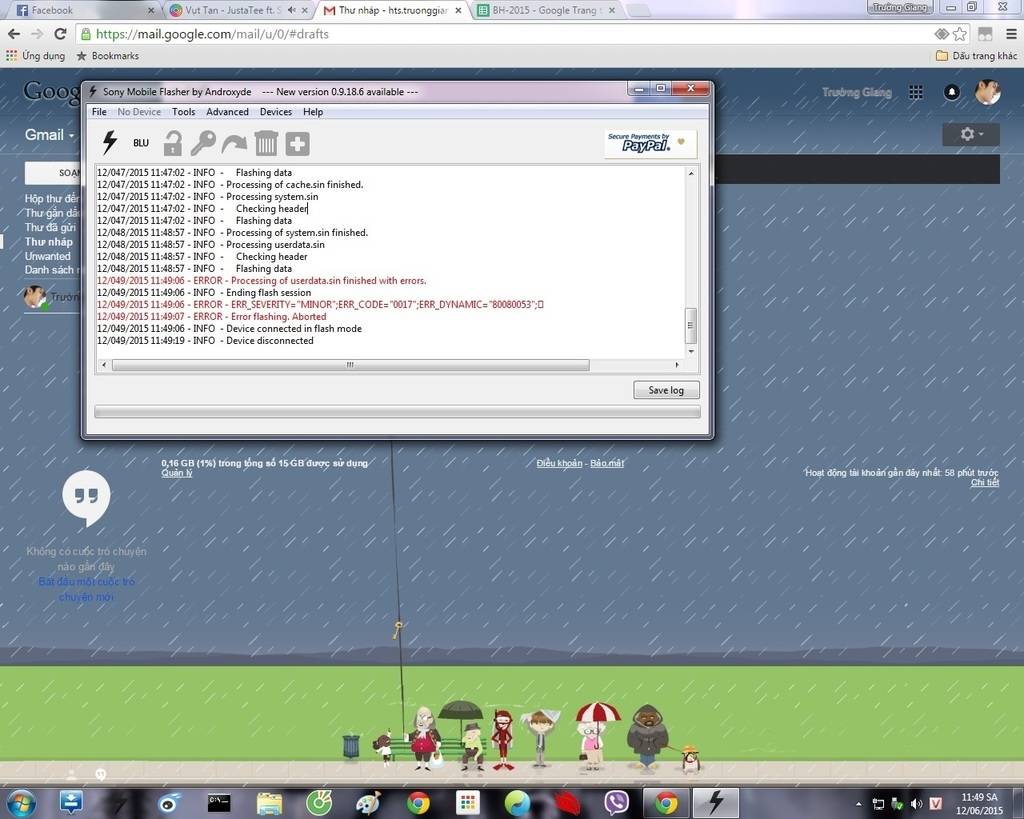Open the Google apps grid icon
The width and height of the screenshot is (1024, 819).
[916, 92]
